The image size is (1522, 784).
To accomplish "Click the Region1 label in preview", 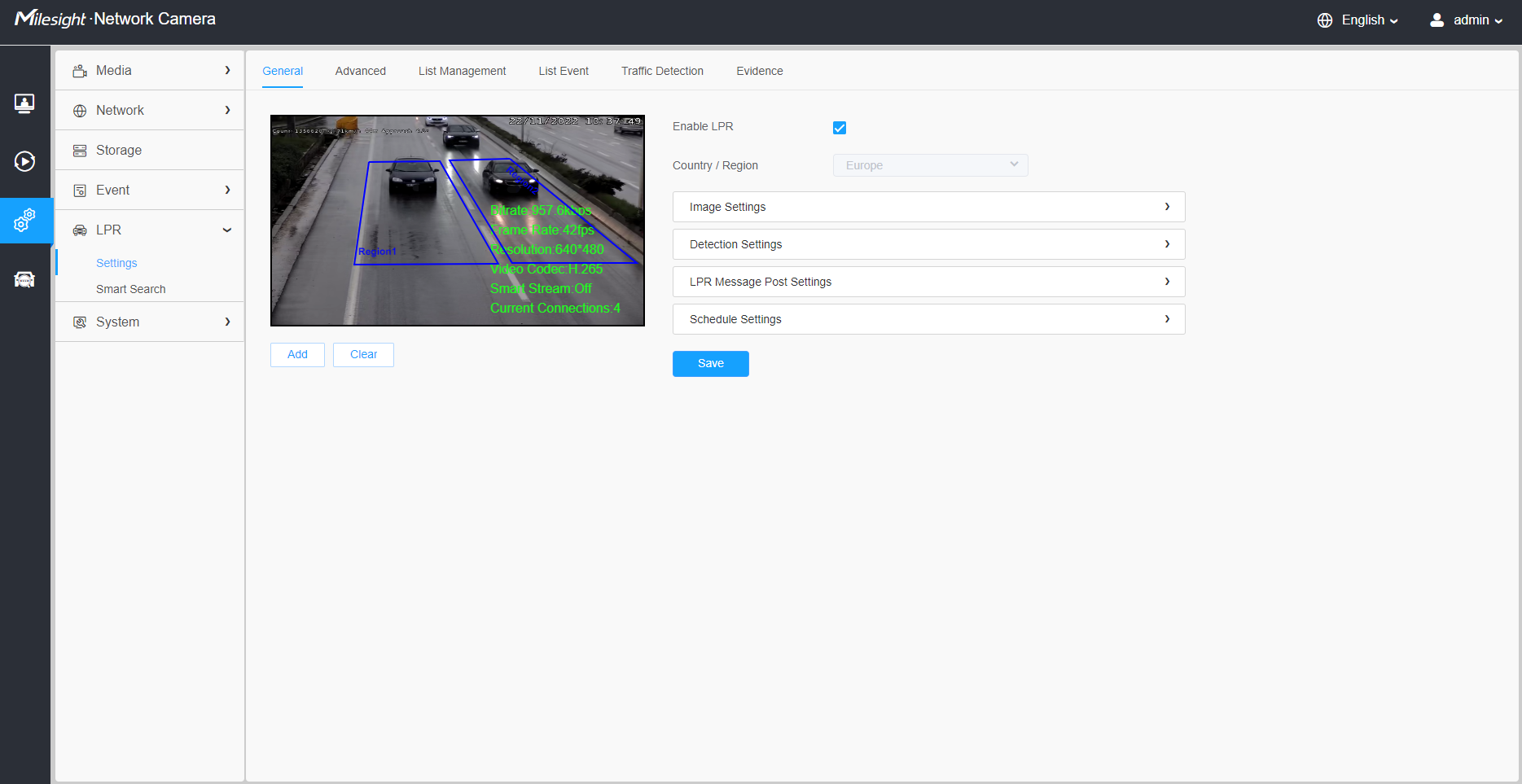I will pos(377,252).
